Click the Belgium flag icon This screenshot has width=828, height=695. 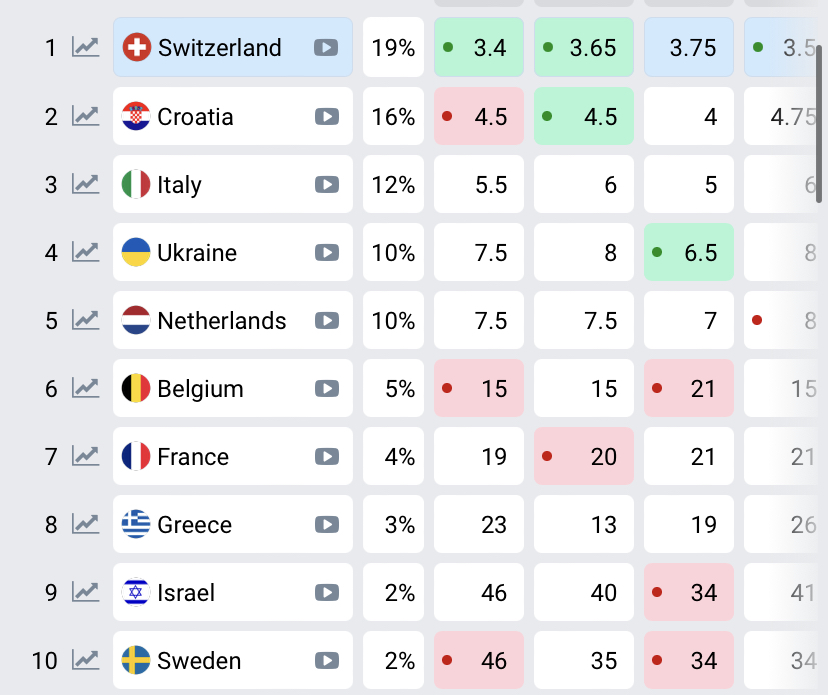pyautogui.click(x=136, y=388)
